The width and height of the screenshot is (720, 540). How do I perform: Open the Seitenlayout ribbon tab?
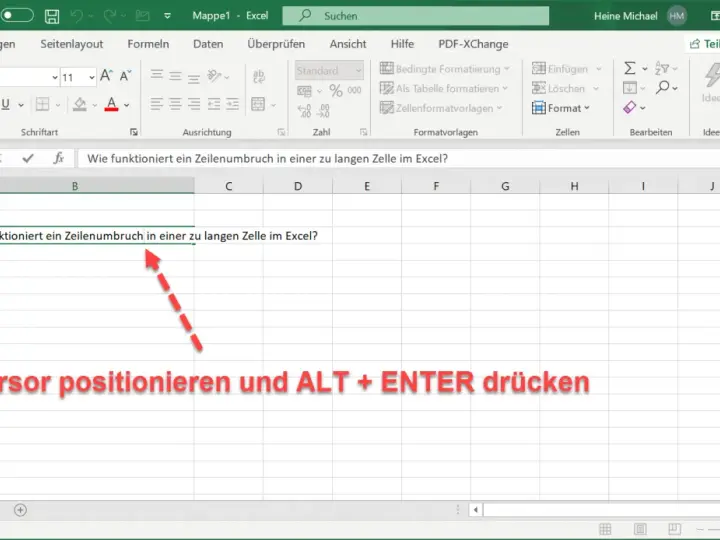click(x=72, y=44)
